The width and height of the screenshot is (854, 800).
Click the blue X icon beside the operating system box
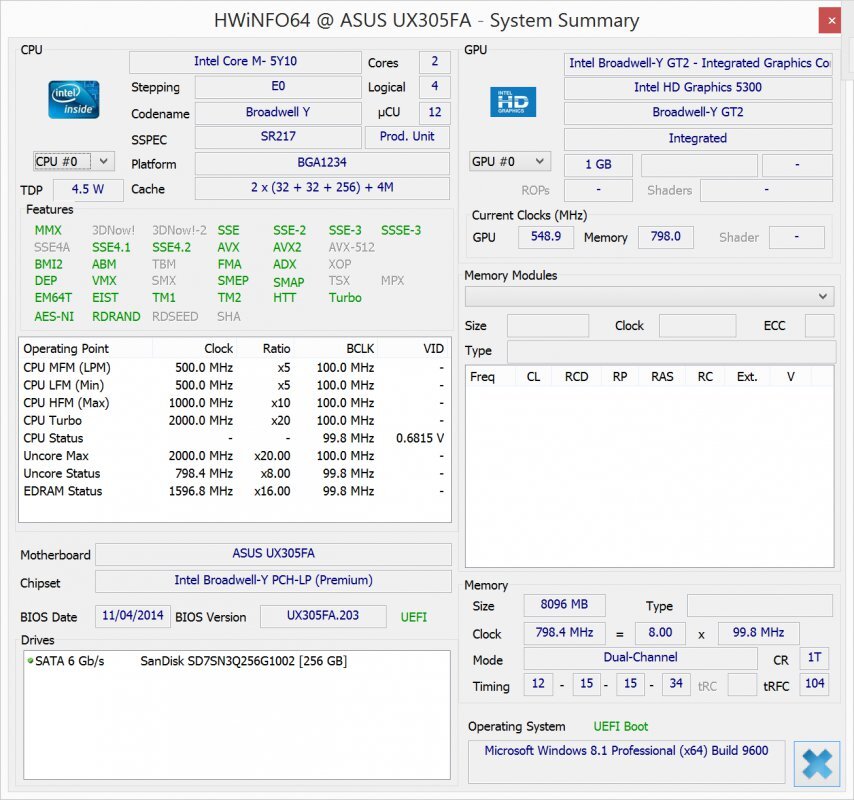tap(816, 764)
